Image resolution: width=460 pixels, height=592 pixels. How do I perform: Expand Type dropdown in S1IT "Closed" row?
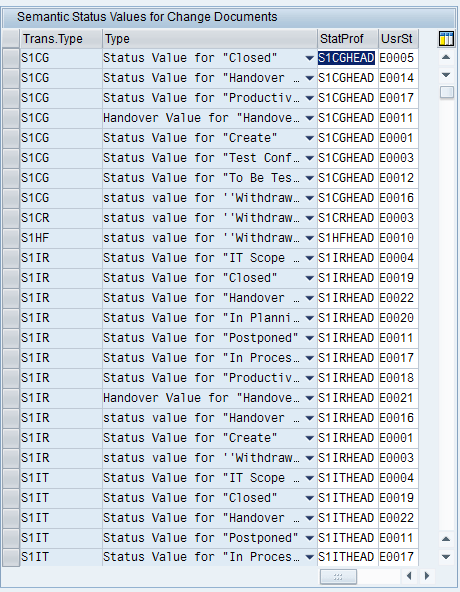309,498
